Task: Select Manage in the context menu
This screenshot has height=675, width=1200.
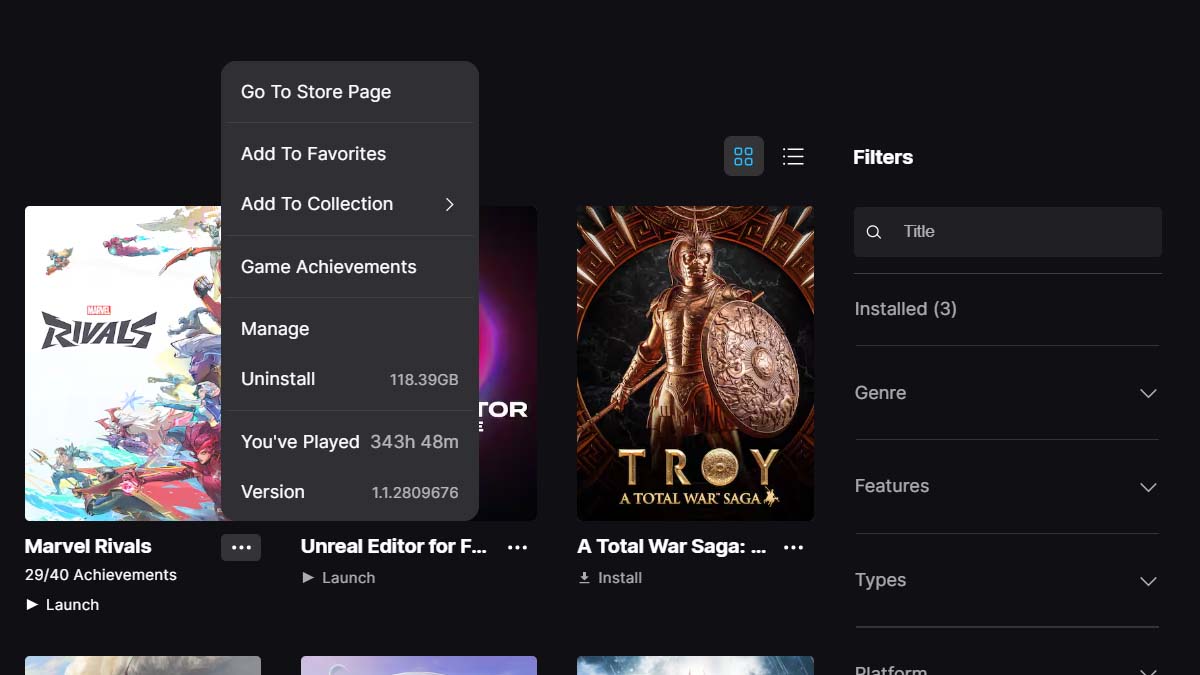Action: coord(275,329)
